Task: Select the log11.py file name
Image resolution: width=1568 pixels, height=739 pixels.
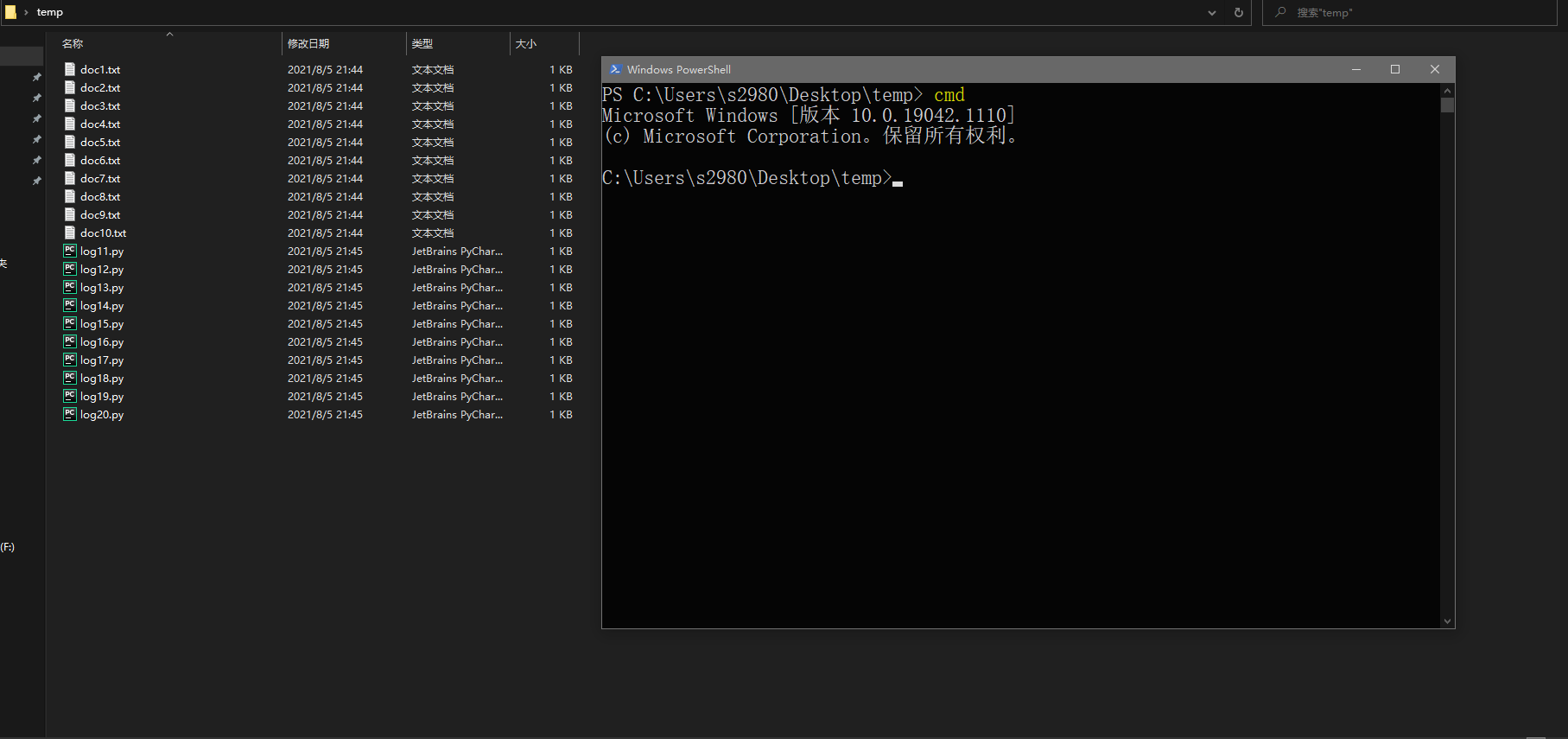Action: point(102,251)
